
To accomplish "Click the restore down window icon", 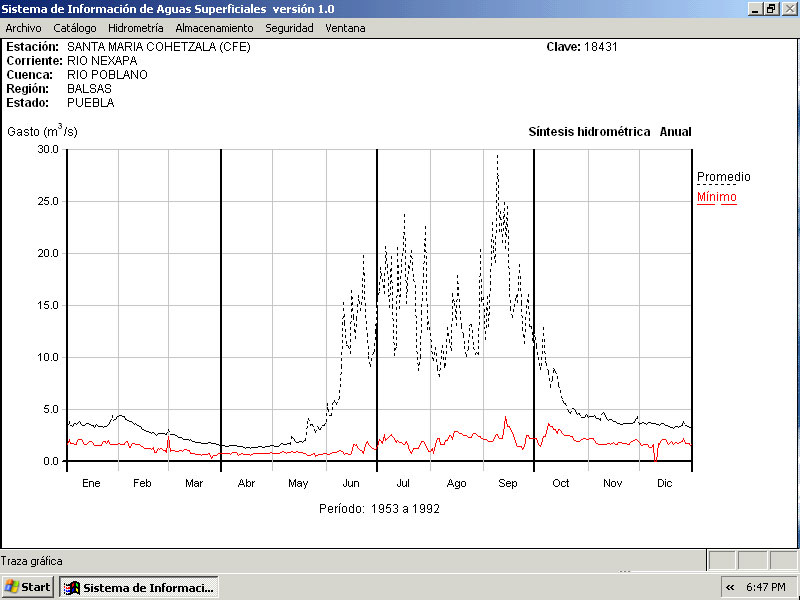I will pos(771,8).
